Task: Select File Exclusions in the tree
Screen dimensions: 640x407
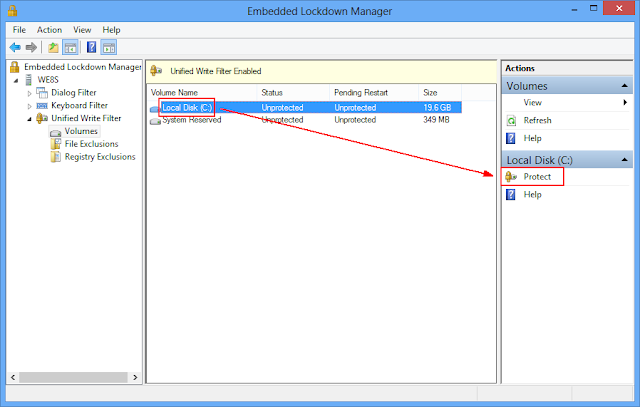Action: point(91,144)
